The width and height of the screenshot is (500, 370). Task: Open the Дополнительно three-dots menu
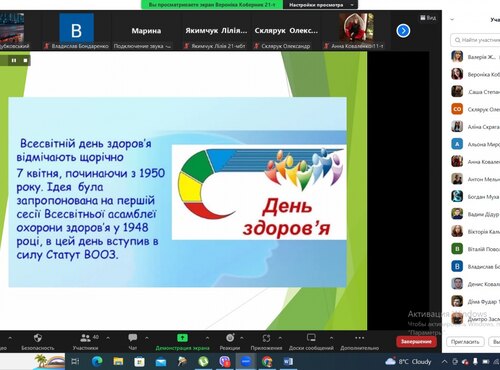[360, 338]
